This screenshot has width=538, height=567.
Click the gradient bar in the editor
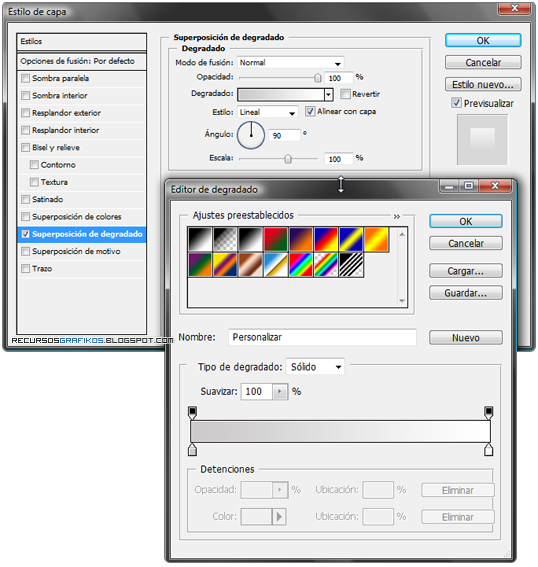(340, 431)
